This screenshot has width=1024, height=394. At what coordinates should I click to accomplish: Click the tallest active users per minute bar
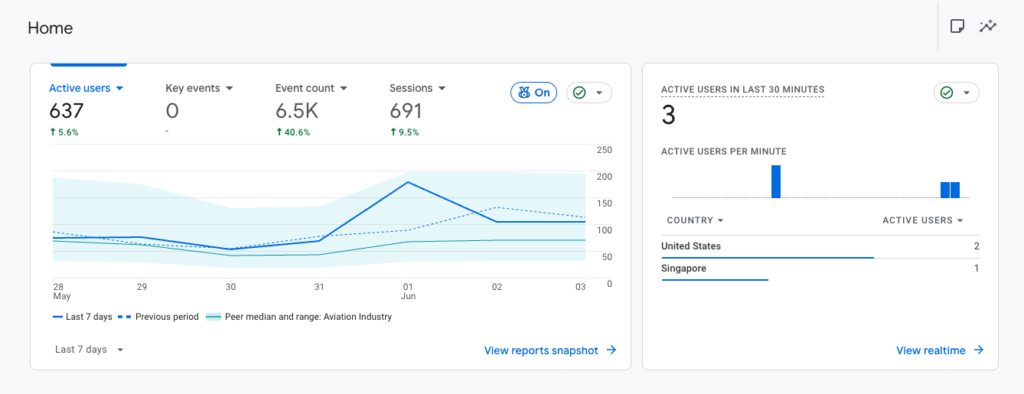[776, 181]
